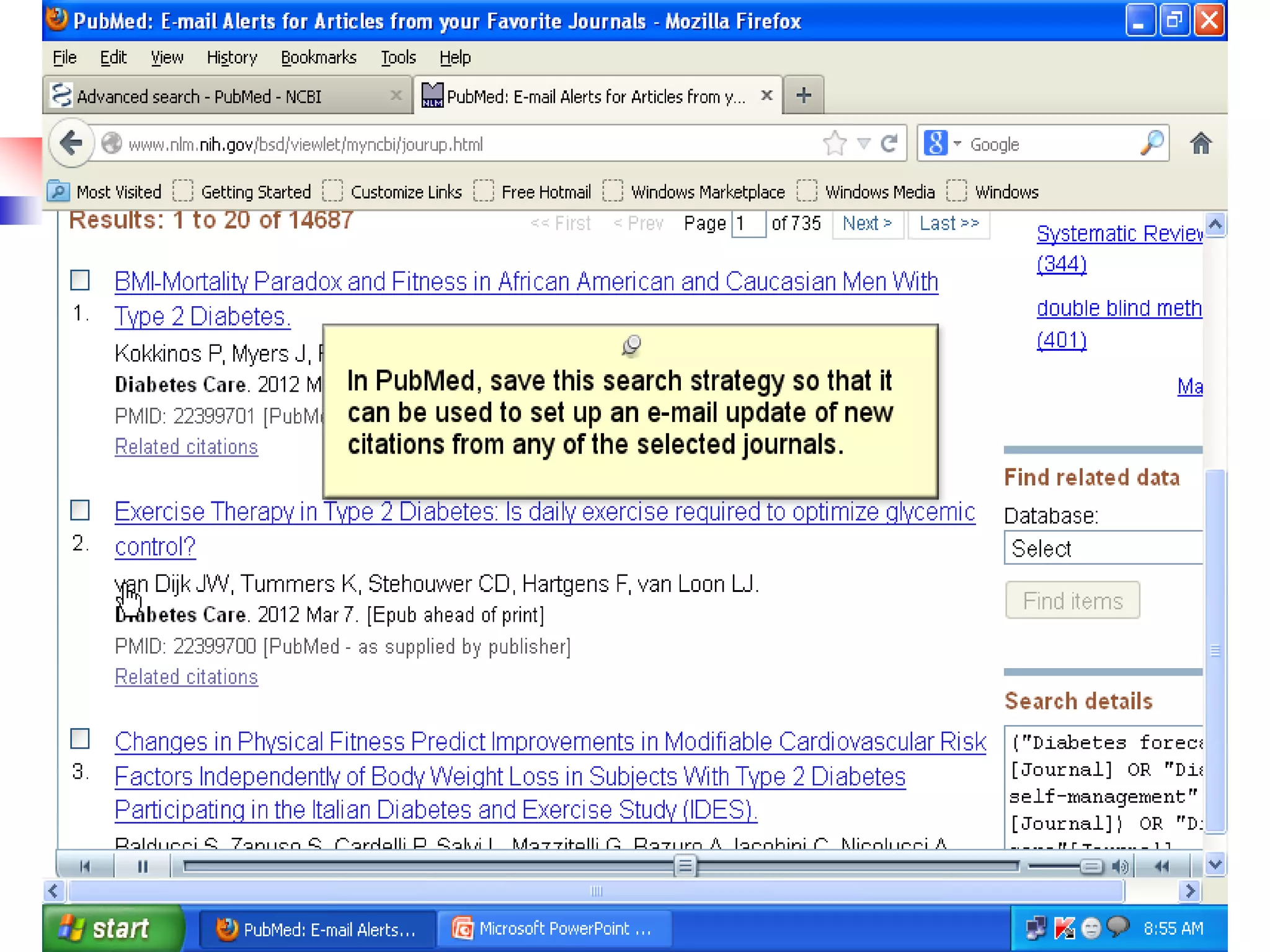This screenshot has width=1270, height=952.
Task: Go to Next results page
Action: click(x=866, y=223)
